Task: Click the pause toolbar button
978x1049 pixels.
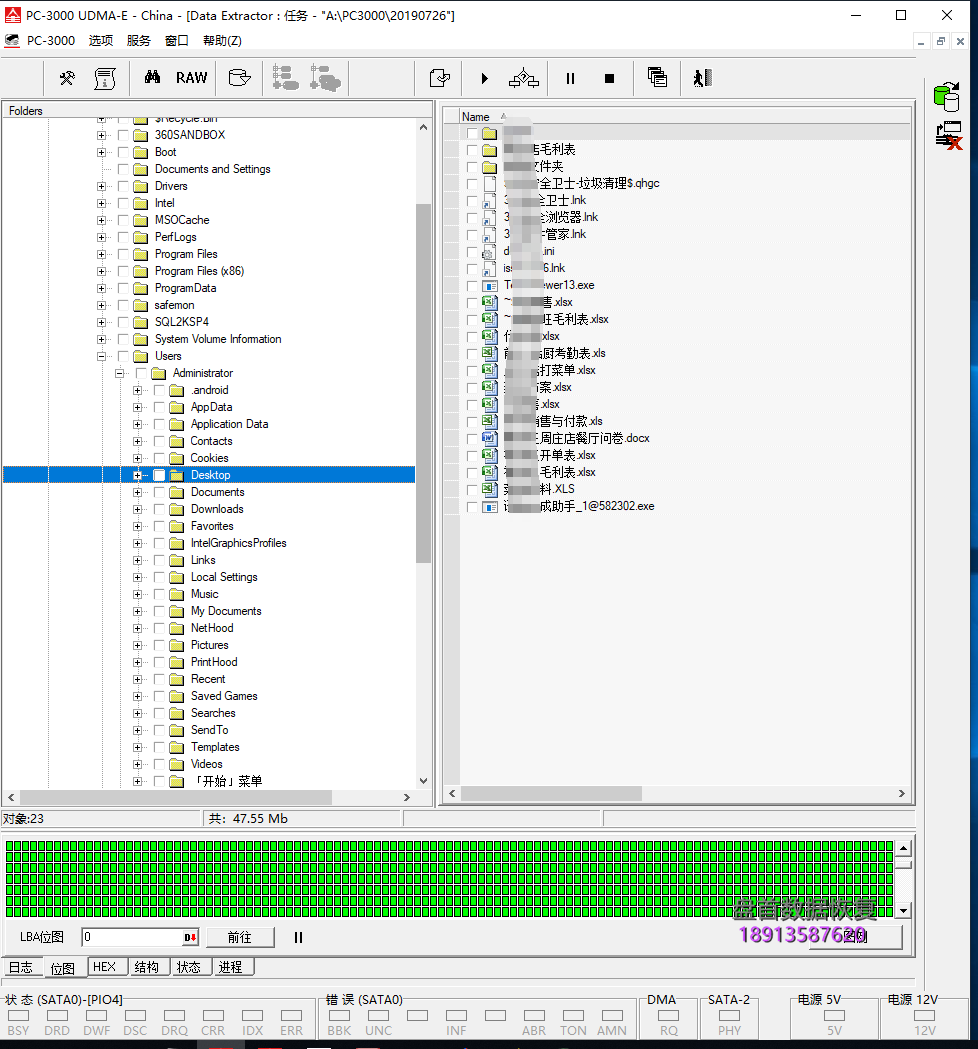Action: 570,78
